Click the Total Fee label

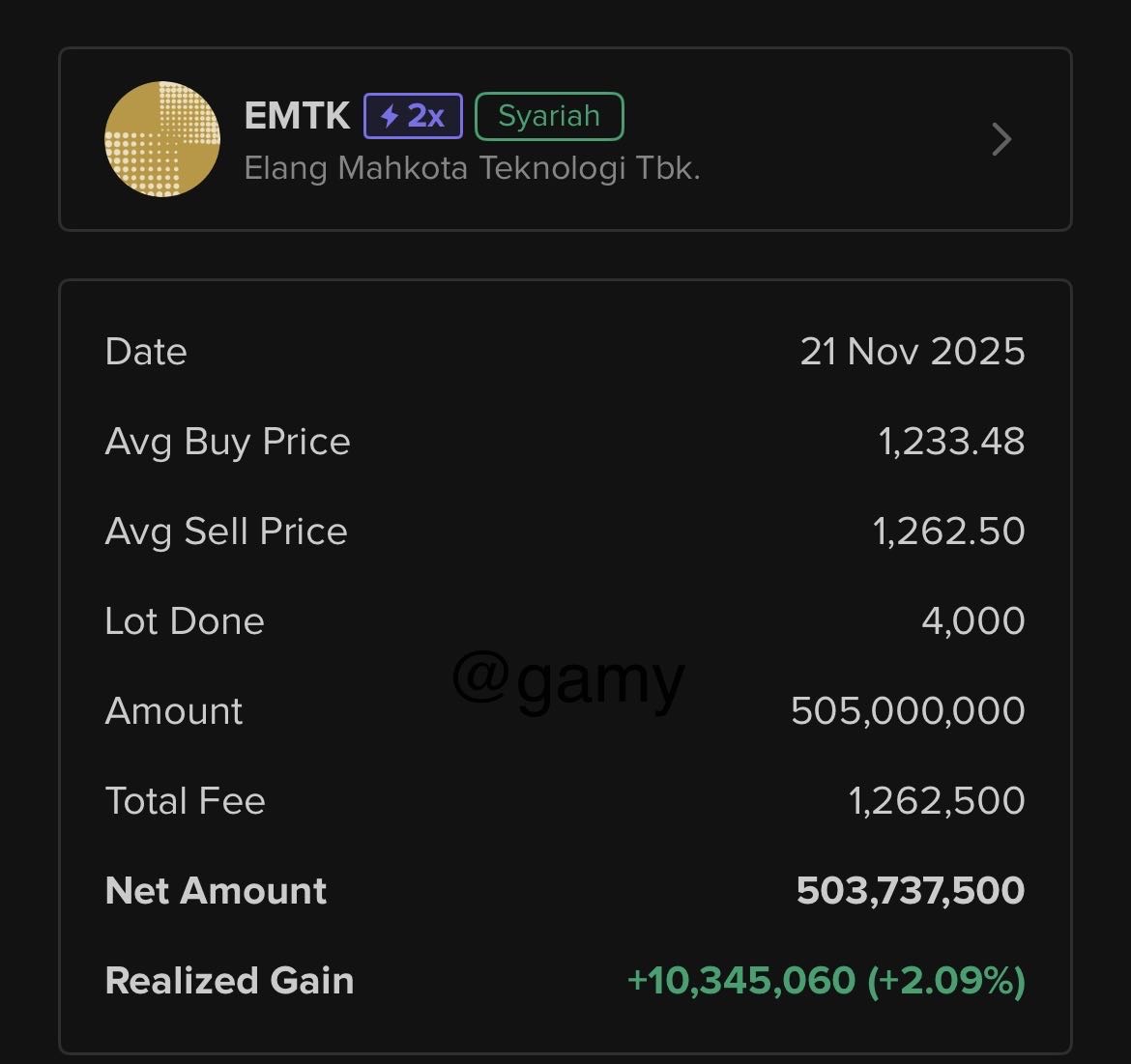pyautogui.click(x=185, y=801)
